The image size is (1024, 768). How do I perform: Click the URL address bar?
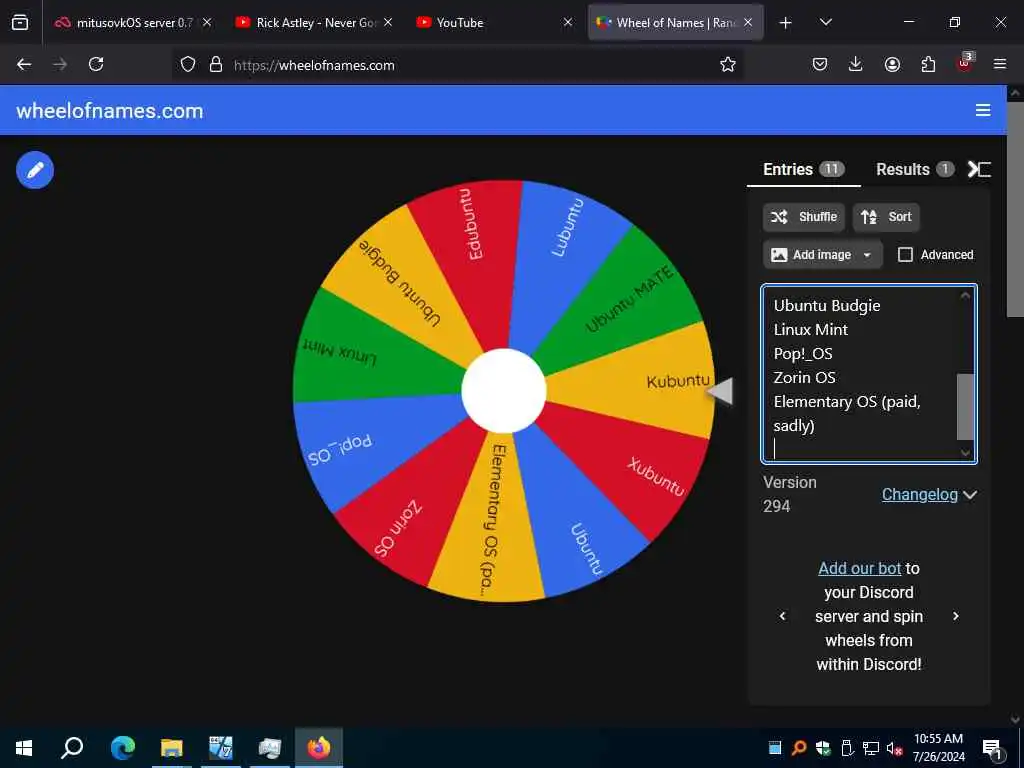(x=457, y=65)
